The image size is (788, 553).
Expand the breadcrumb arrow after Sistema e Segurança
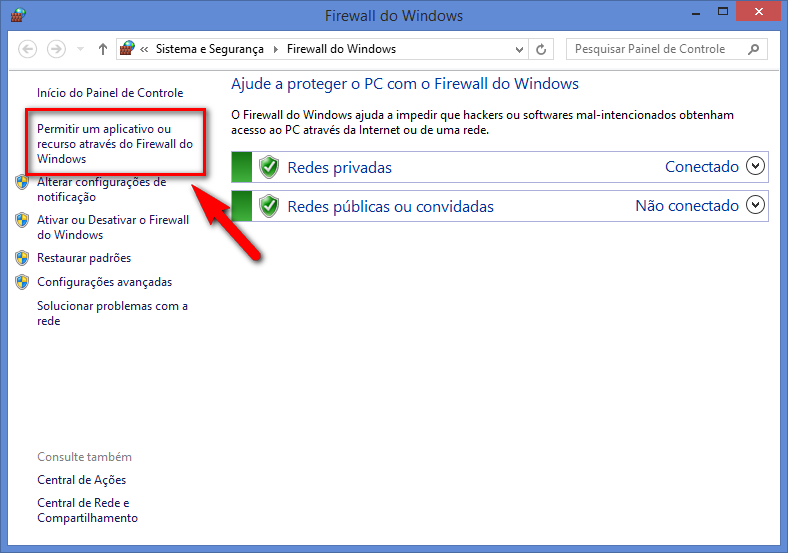pyautogui.click(x=275, y=49)
